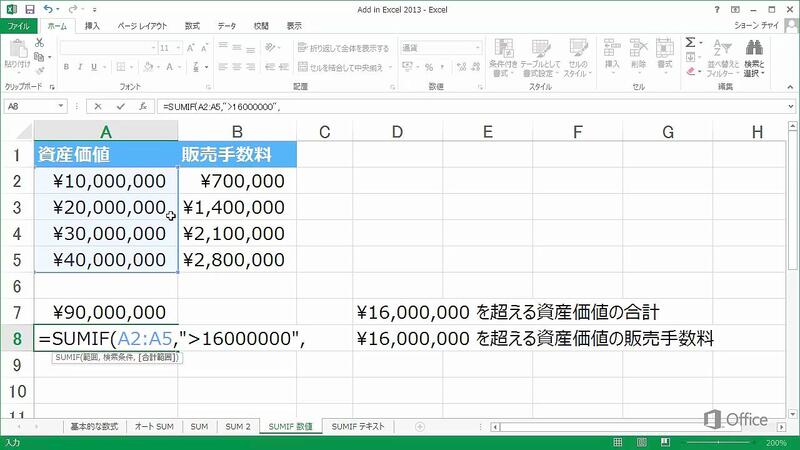This screenshot has height=450, width=800.
Task: Click the Fill down icon
Action: click(x=690, y=57)
